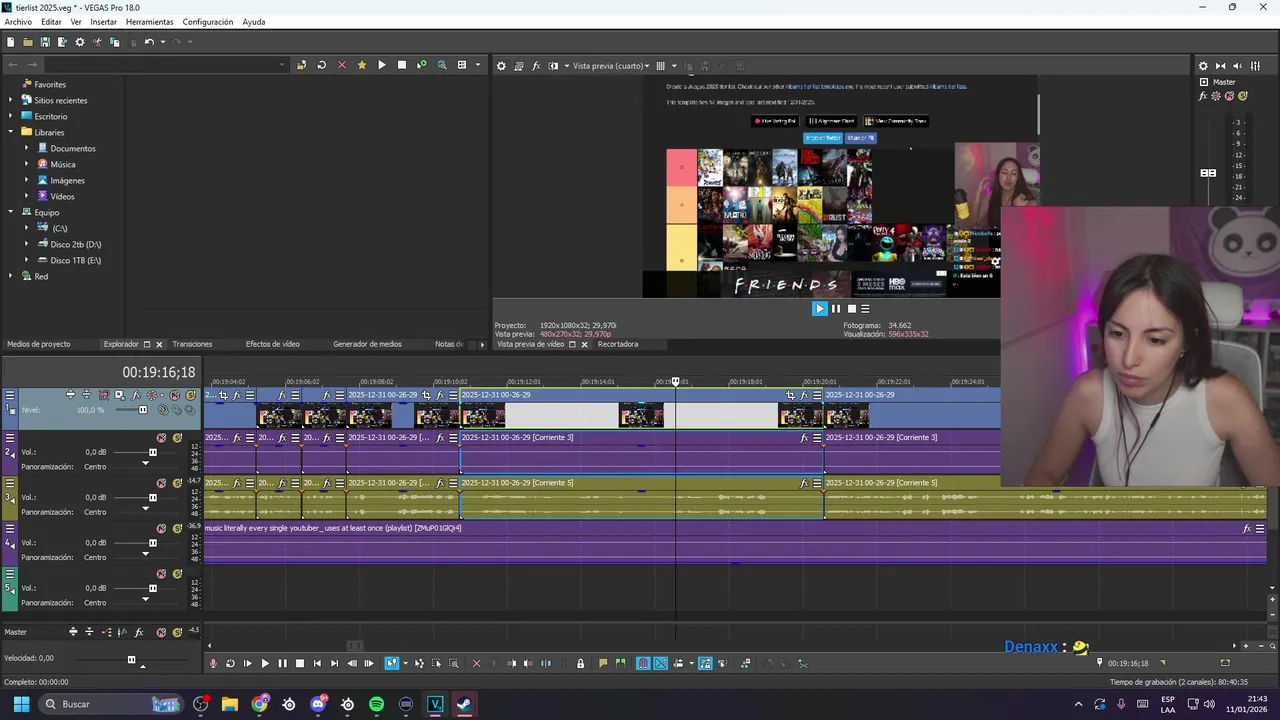Go to start of project
The image size is (1280, 720).
click(x=317, y=663)
